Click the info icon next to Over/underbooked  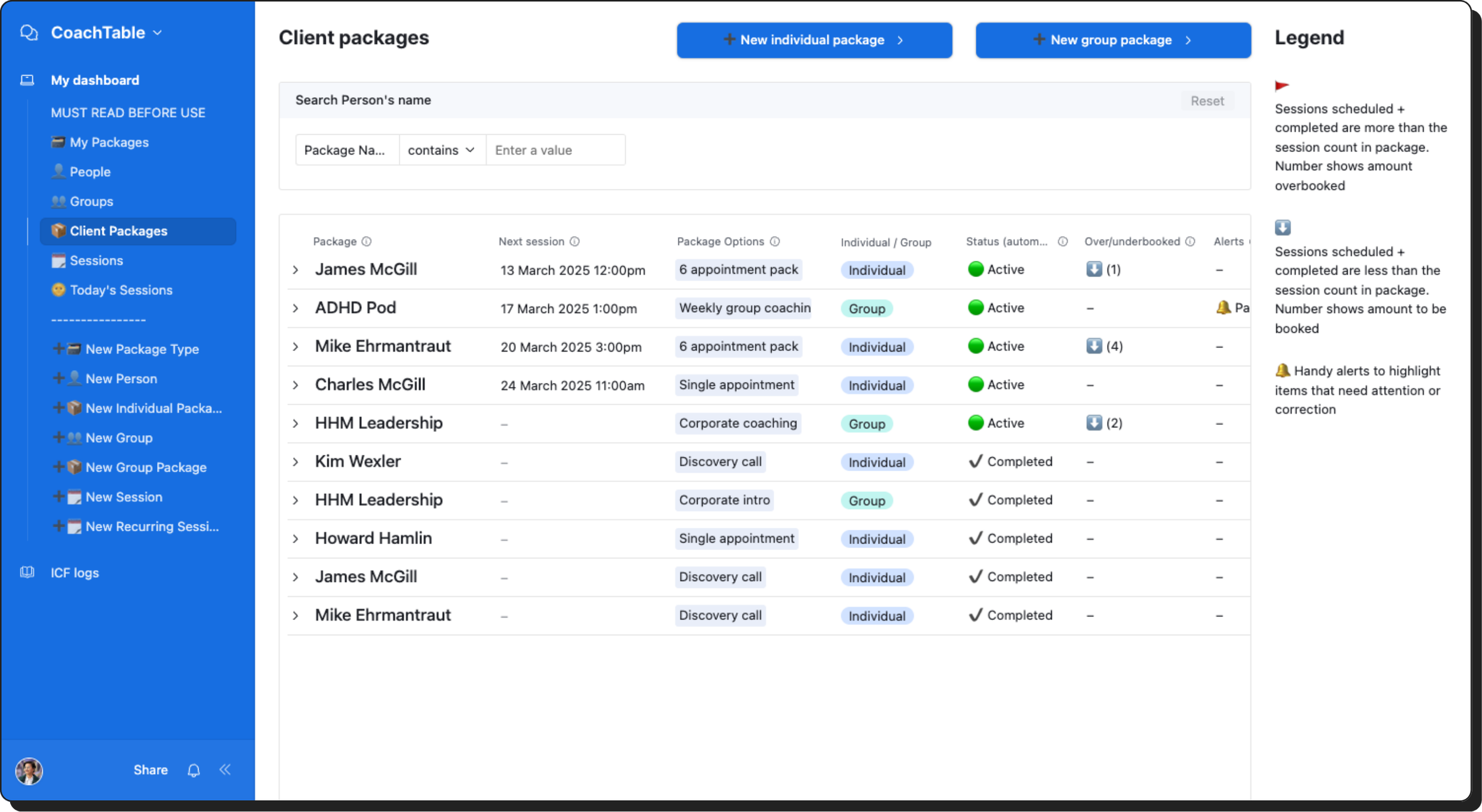coord(1190,242)
